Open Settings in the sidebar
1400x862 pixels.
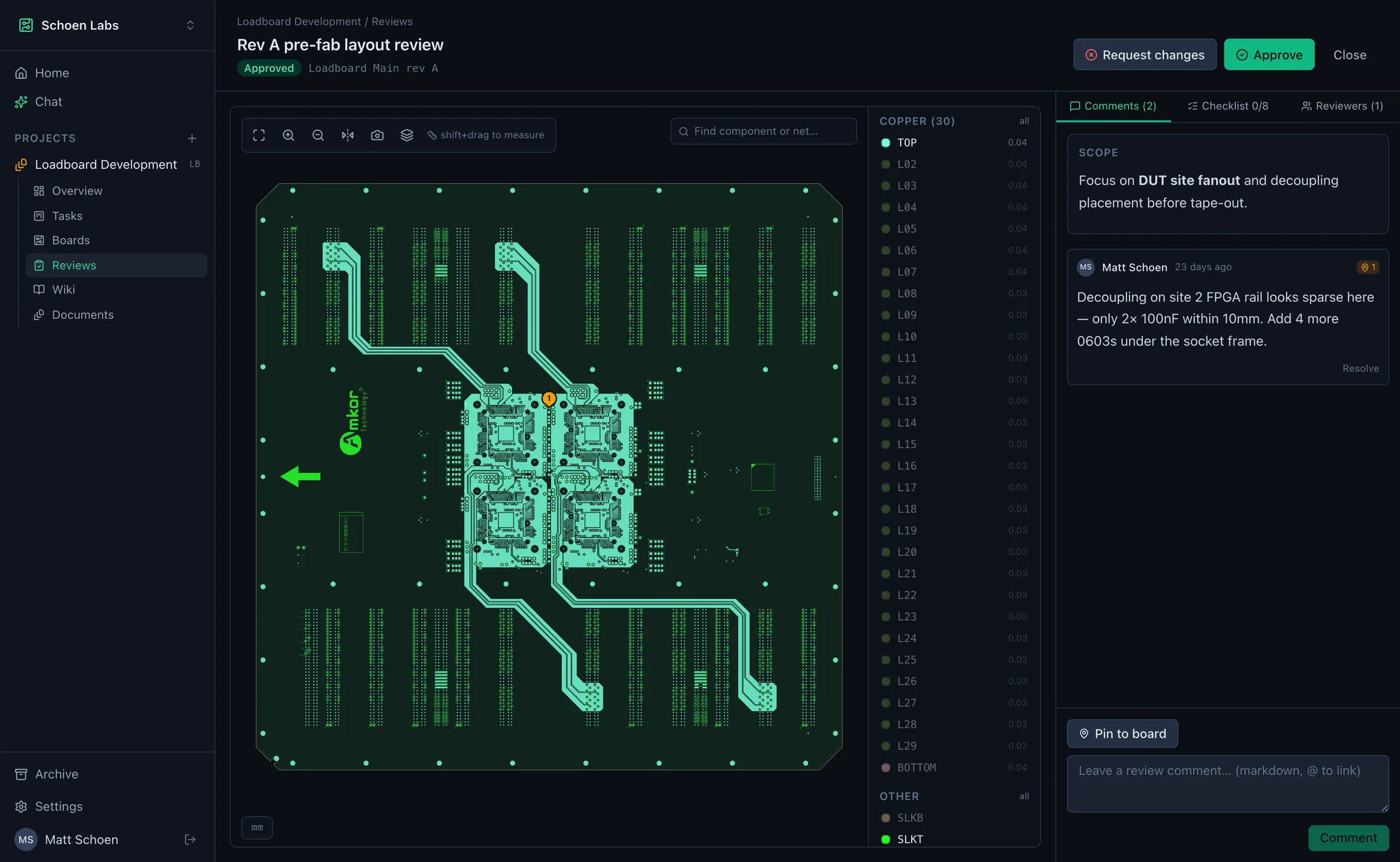click(x=107, y=807)
